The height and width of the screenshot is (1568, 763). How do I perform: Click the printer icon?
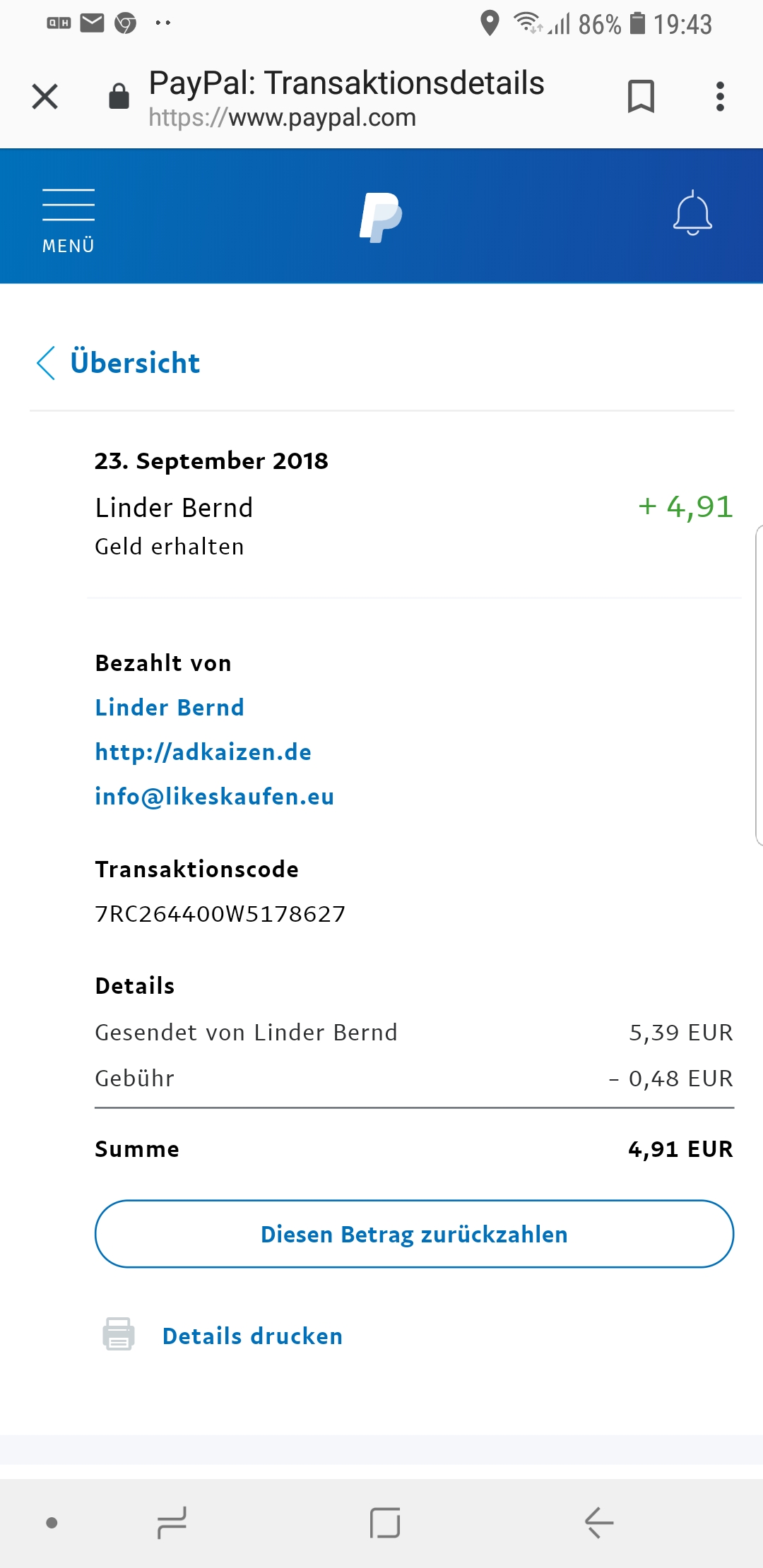pyautogui.click(x=119, y=1334)
